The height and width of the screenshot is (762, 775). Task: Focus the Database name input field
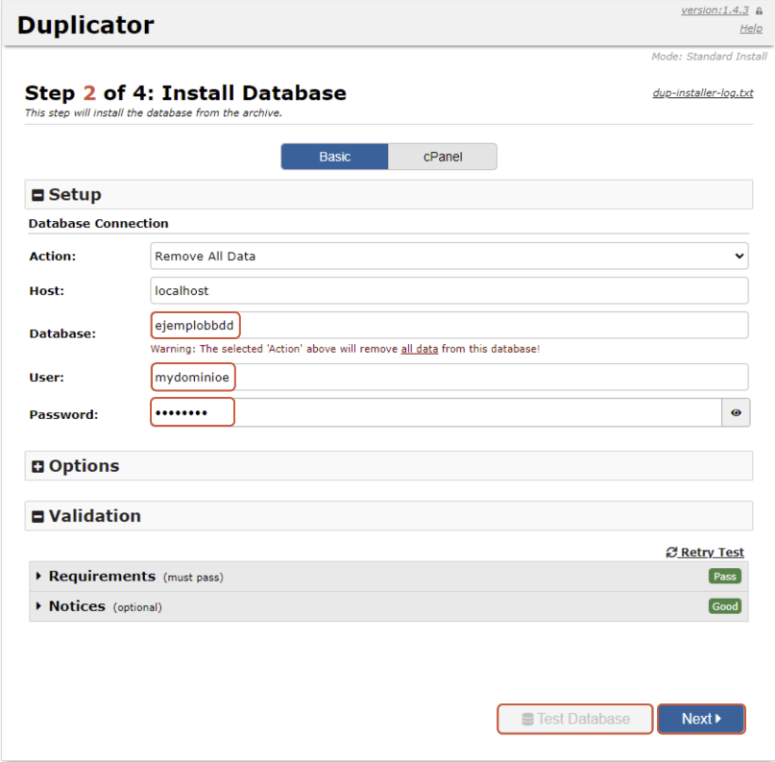click(449, 325)
